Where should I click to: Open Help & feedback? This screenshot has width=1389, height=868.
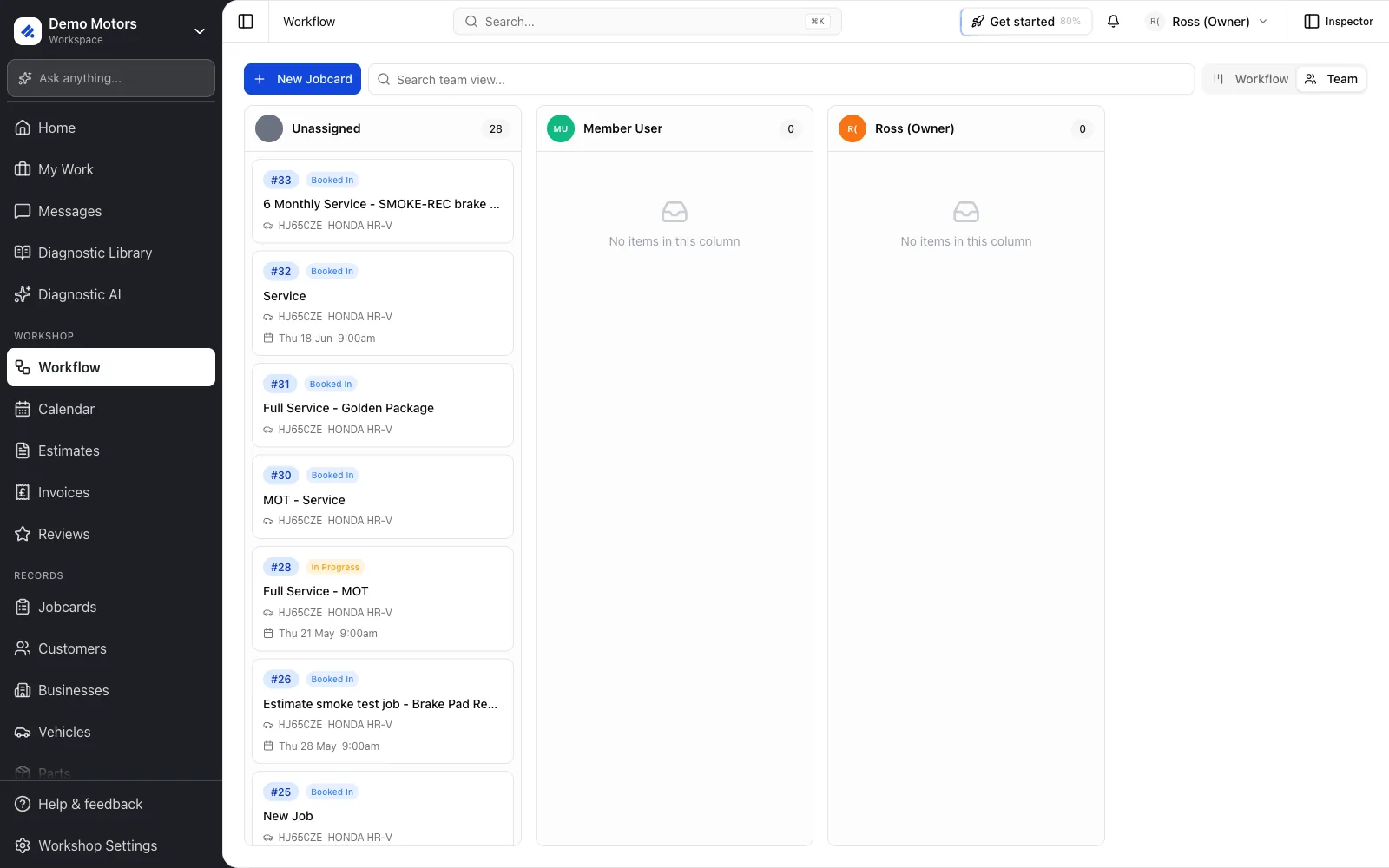[111, 804]
